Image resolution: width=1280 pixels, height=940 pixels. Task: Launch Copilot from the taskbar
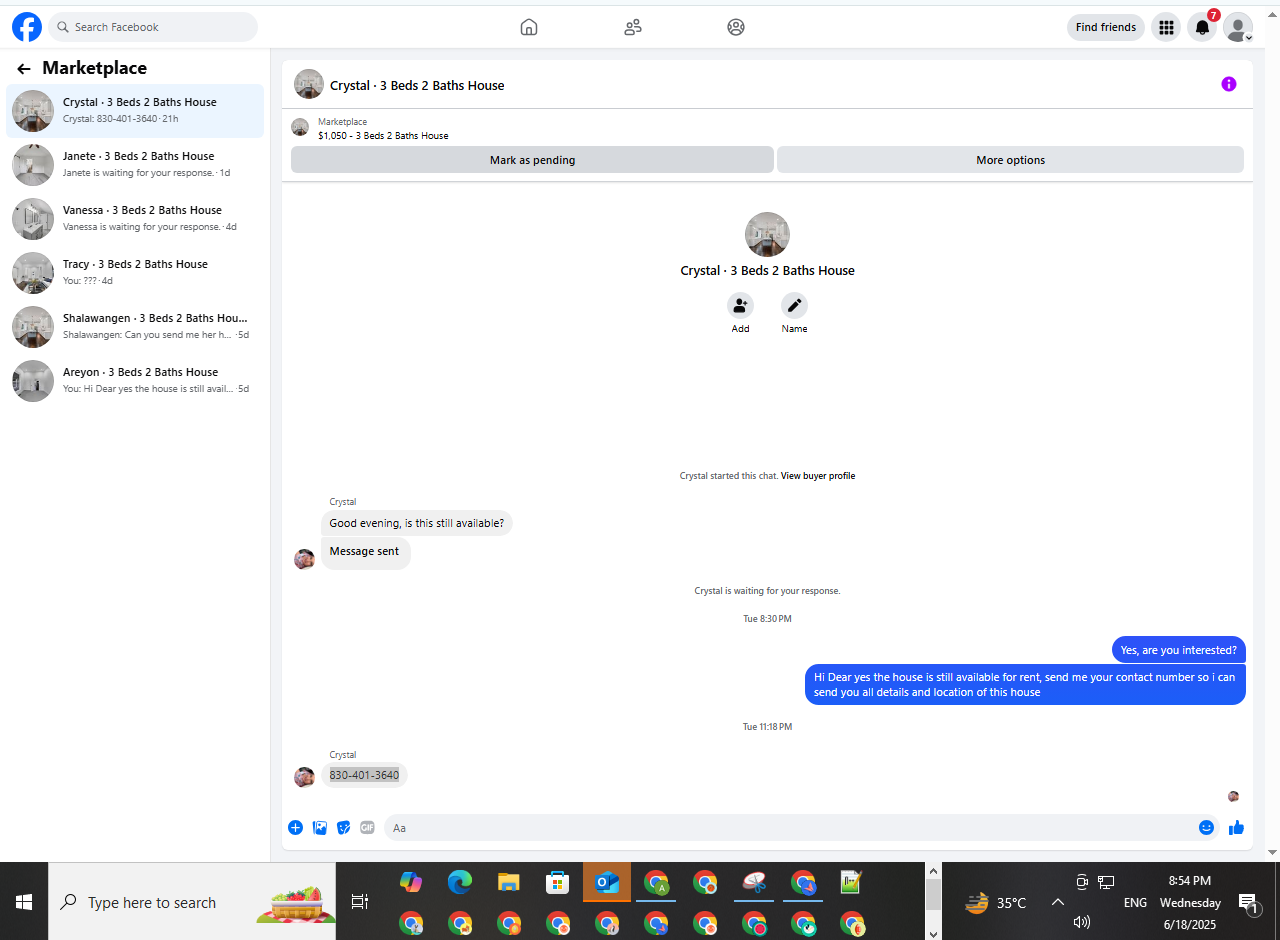(410, 882)
